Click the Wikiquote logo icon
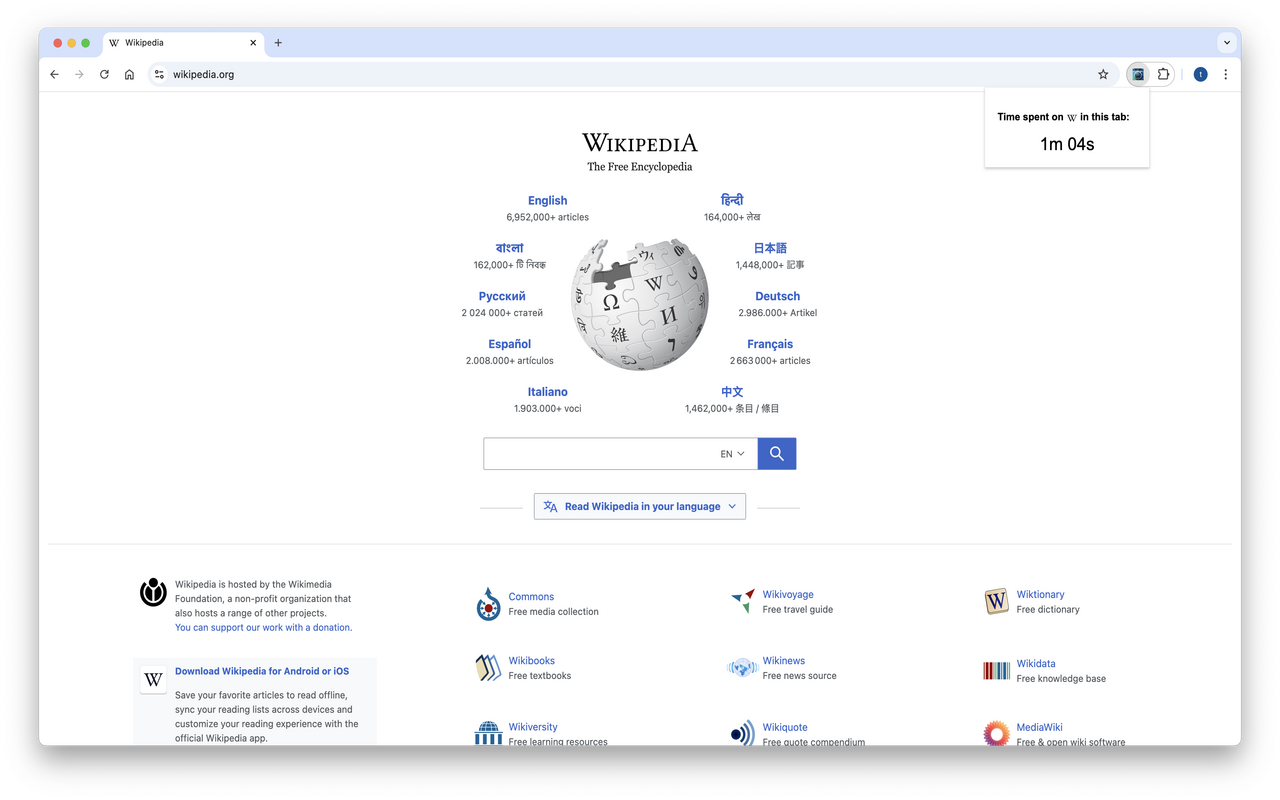The height and width of the screenshot is (800, 1280). tap(742, 734)
